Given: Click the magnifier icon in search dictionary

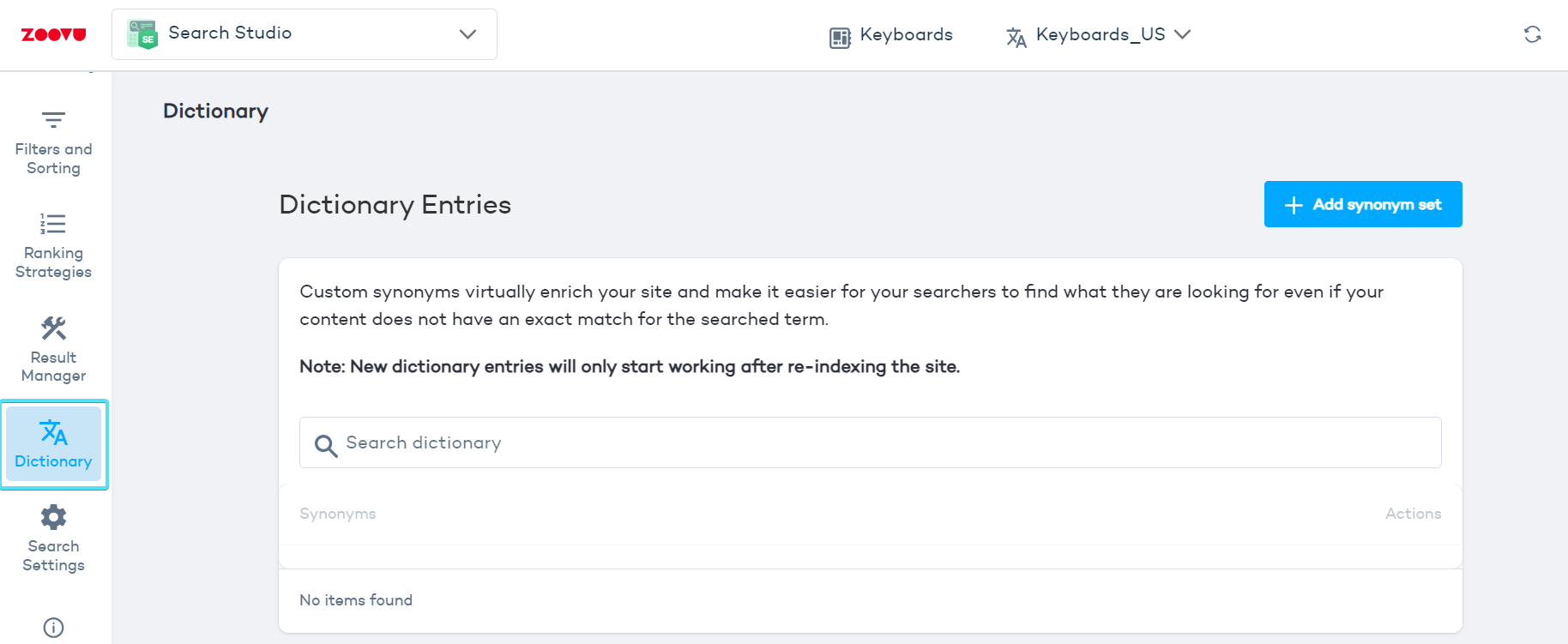Looking at the screenshot, I should 325,445.
